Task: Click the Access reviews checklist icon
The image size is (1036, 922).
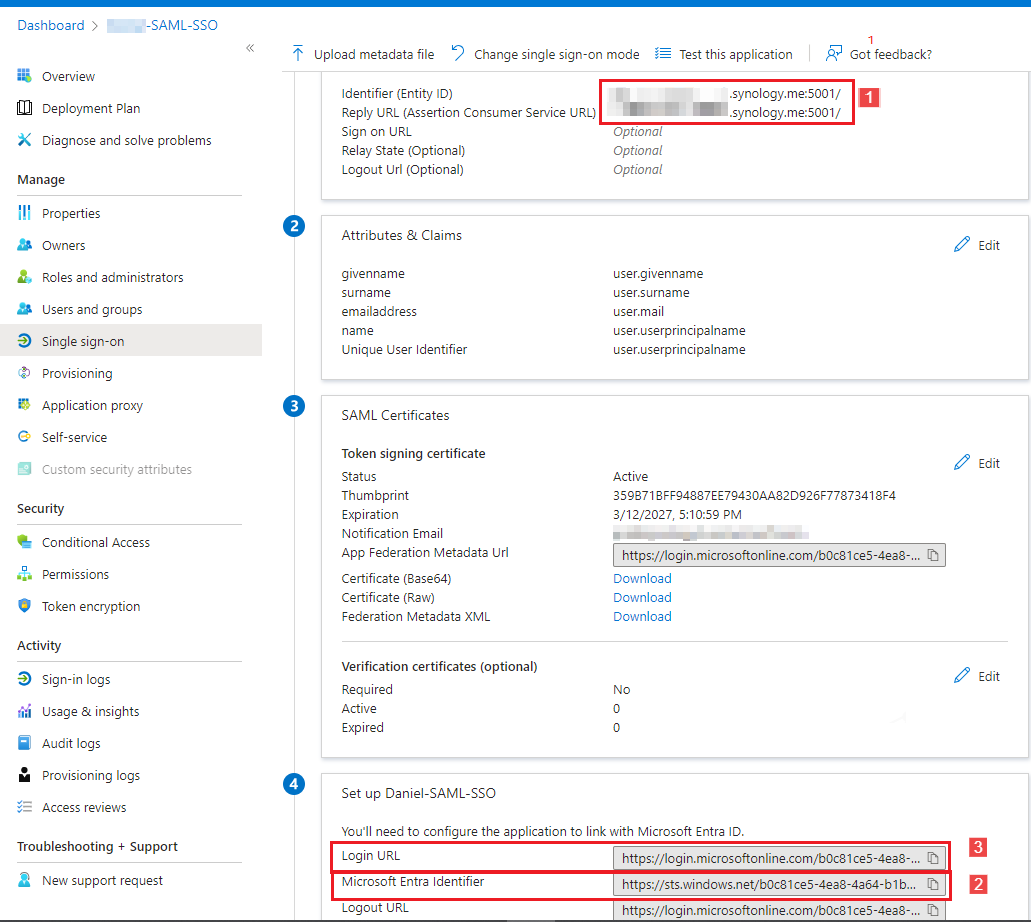Action: 24,807
